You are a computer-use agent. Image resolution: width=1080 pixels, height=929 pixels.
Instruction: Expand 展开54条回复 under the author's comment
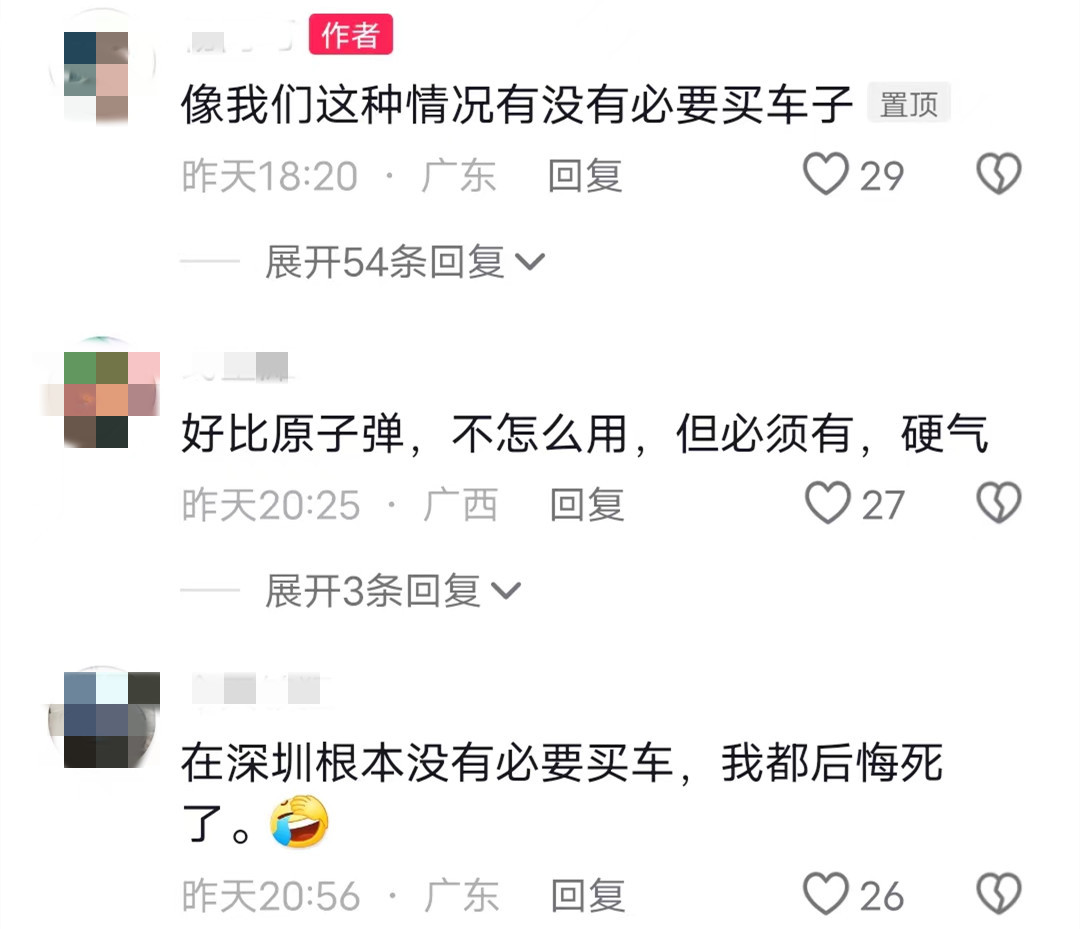(405, 262)
